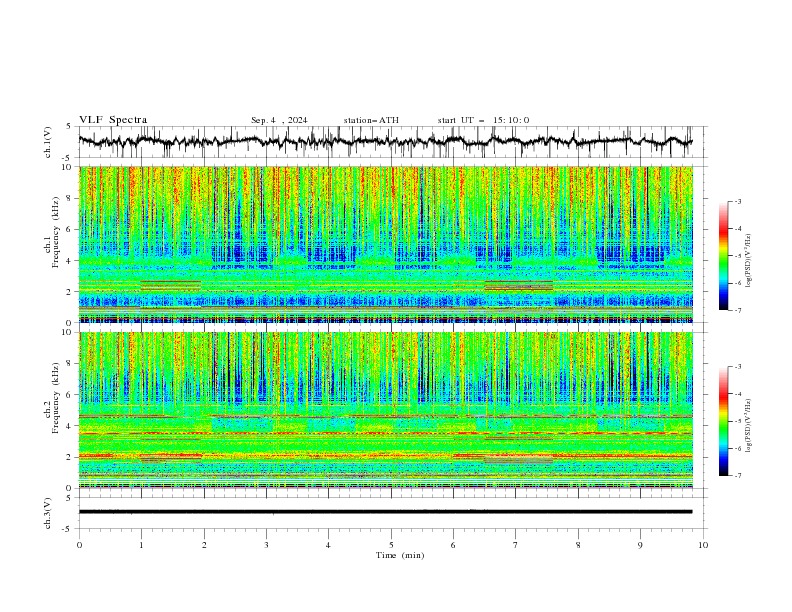792x612 pixels.
Task: Click the "ch.1(V)" axis label
Action: click(48, 142)
